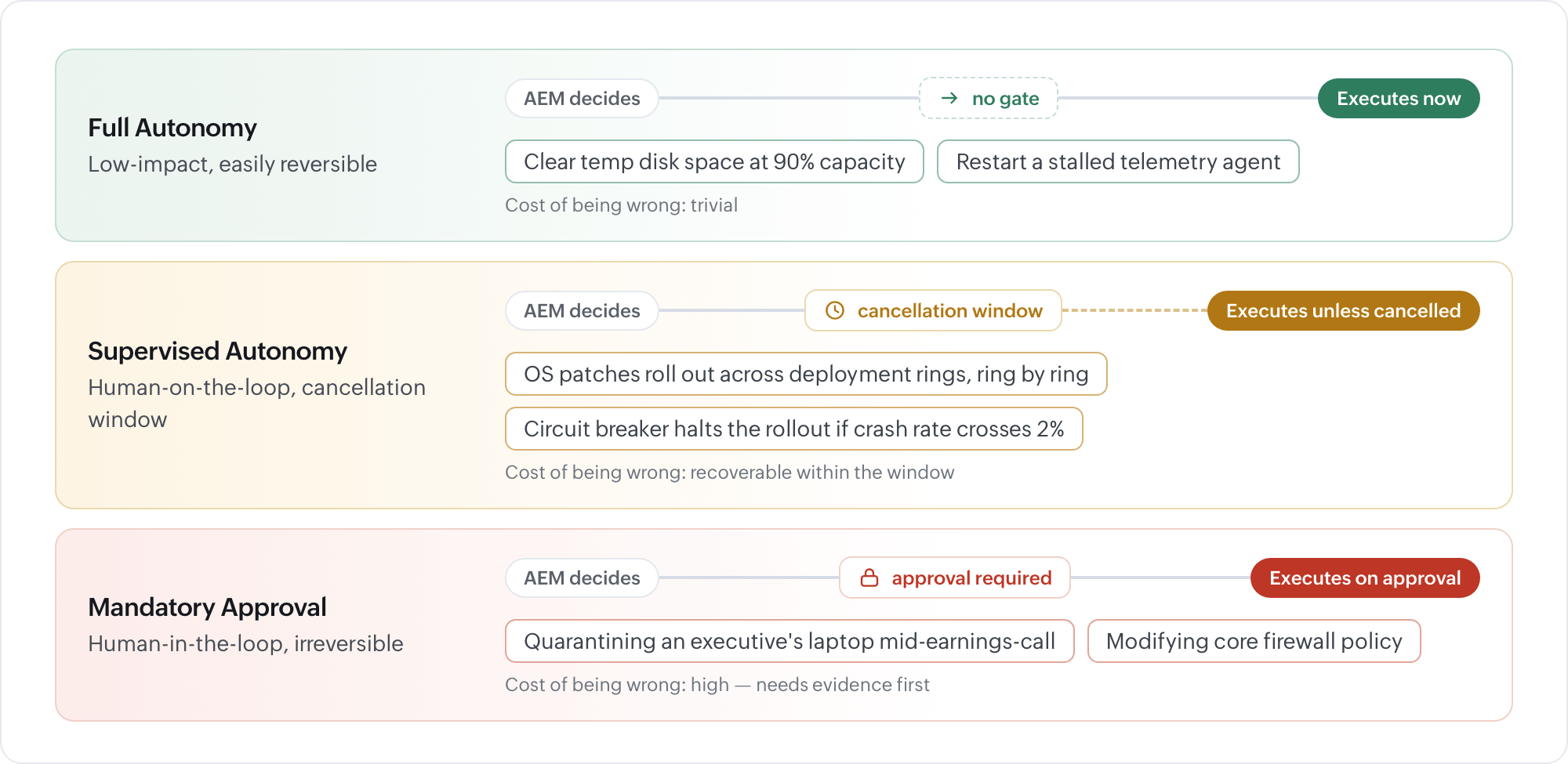The height and width of the screenshot is (764, 1568).
Task: Click the approval required label
Action: [x=971, y=578]
